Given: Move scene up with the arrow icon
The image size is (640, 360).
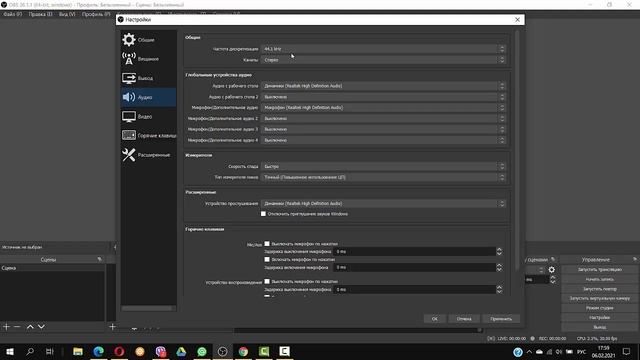Looking at the screenshot, I should point(30,327).
